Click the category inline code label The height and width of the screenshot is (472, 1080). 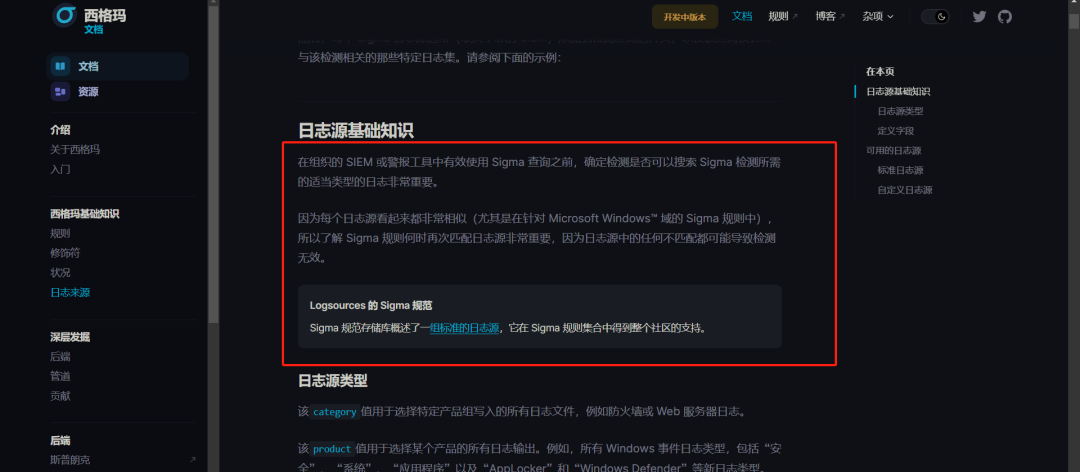click(x=333, y=412)
